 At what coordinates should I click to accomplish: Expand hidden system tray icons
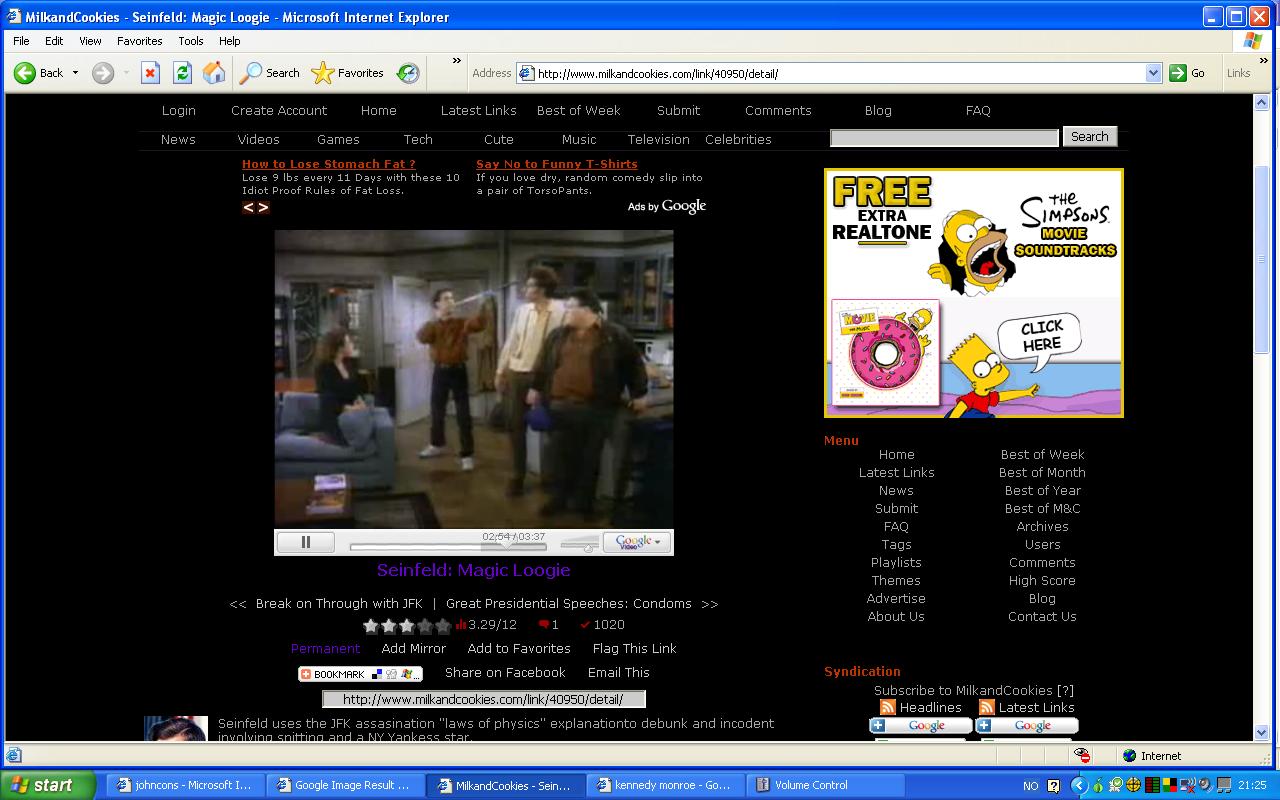point(1078,786)
